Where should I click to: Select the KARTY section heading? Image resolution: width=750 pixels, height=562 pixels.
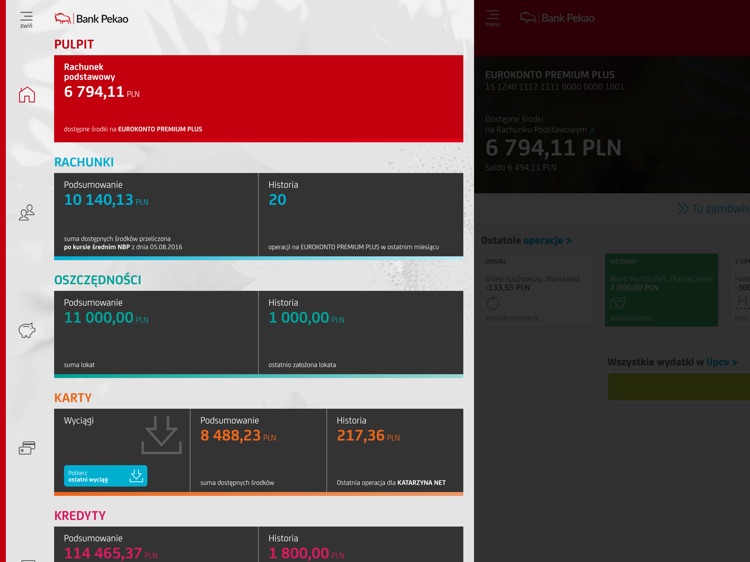[x=73, y=398]
